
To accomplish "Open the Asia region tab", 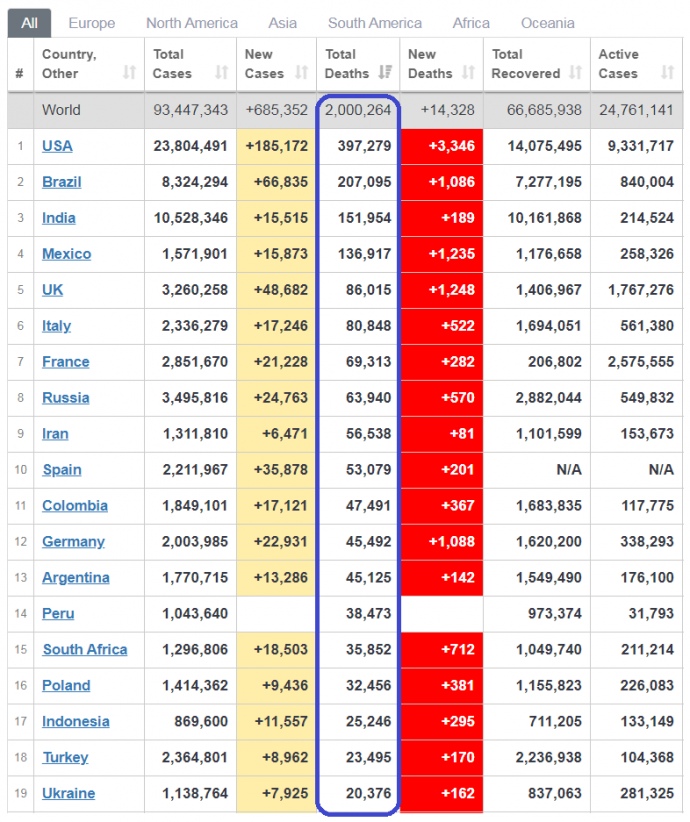I will tap(283, 23).
